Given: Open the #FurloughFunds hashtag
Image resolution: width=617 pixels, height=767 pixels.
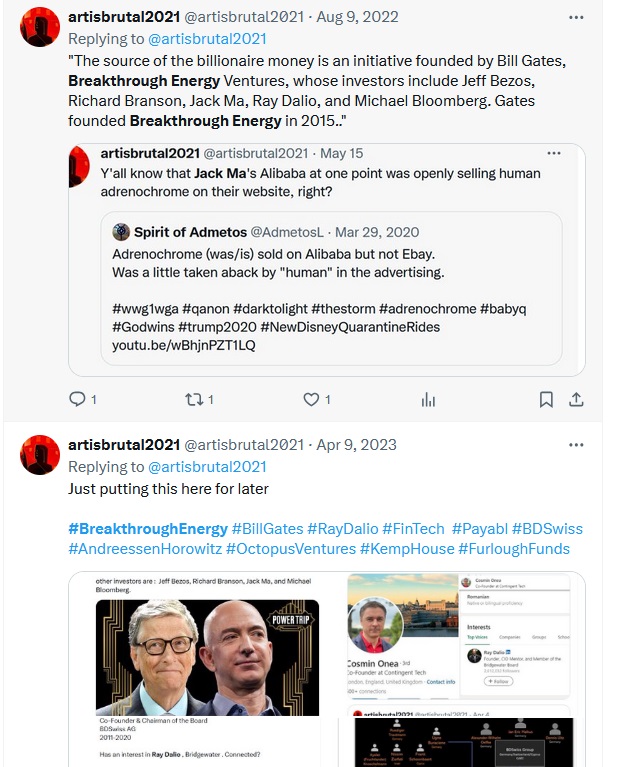Looking at the screenshot, I should (x=514, y=549).
